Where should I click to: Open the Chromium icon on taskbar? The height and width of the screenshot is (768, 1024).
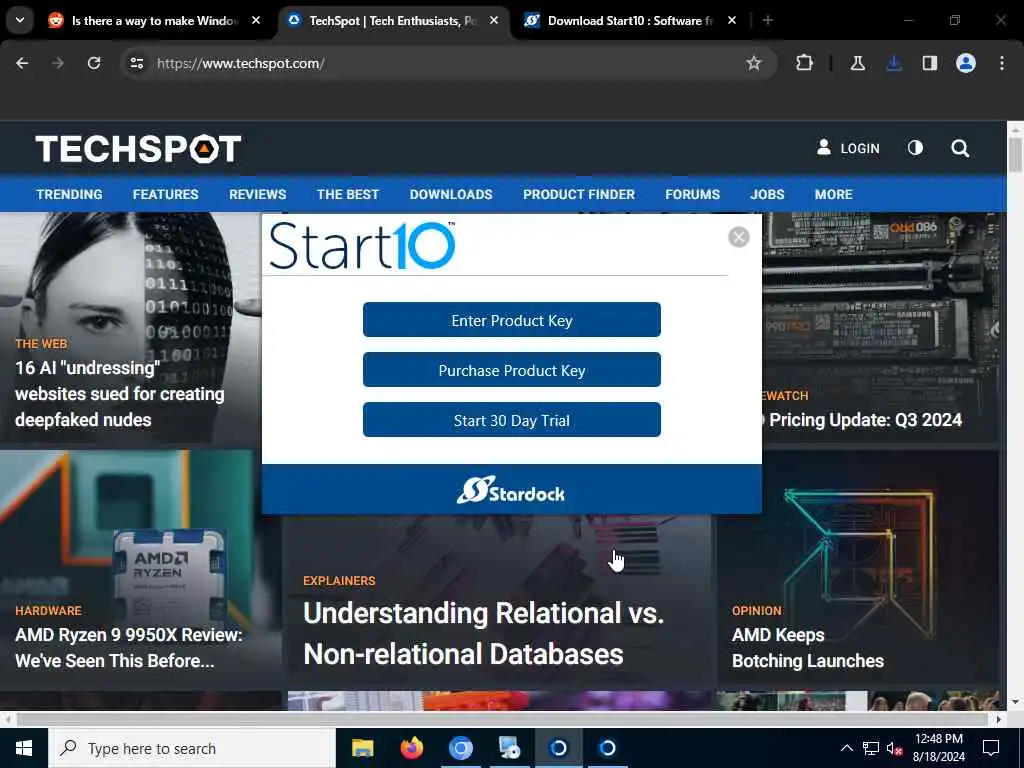click(460, 748)
